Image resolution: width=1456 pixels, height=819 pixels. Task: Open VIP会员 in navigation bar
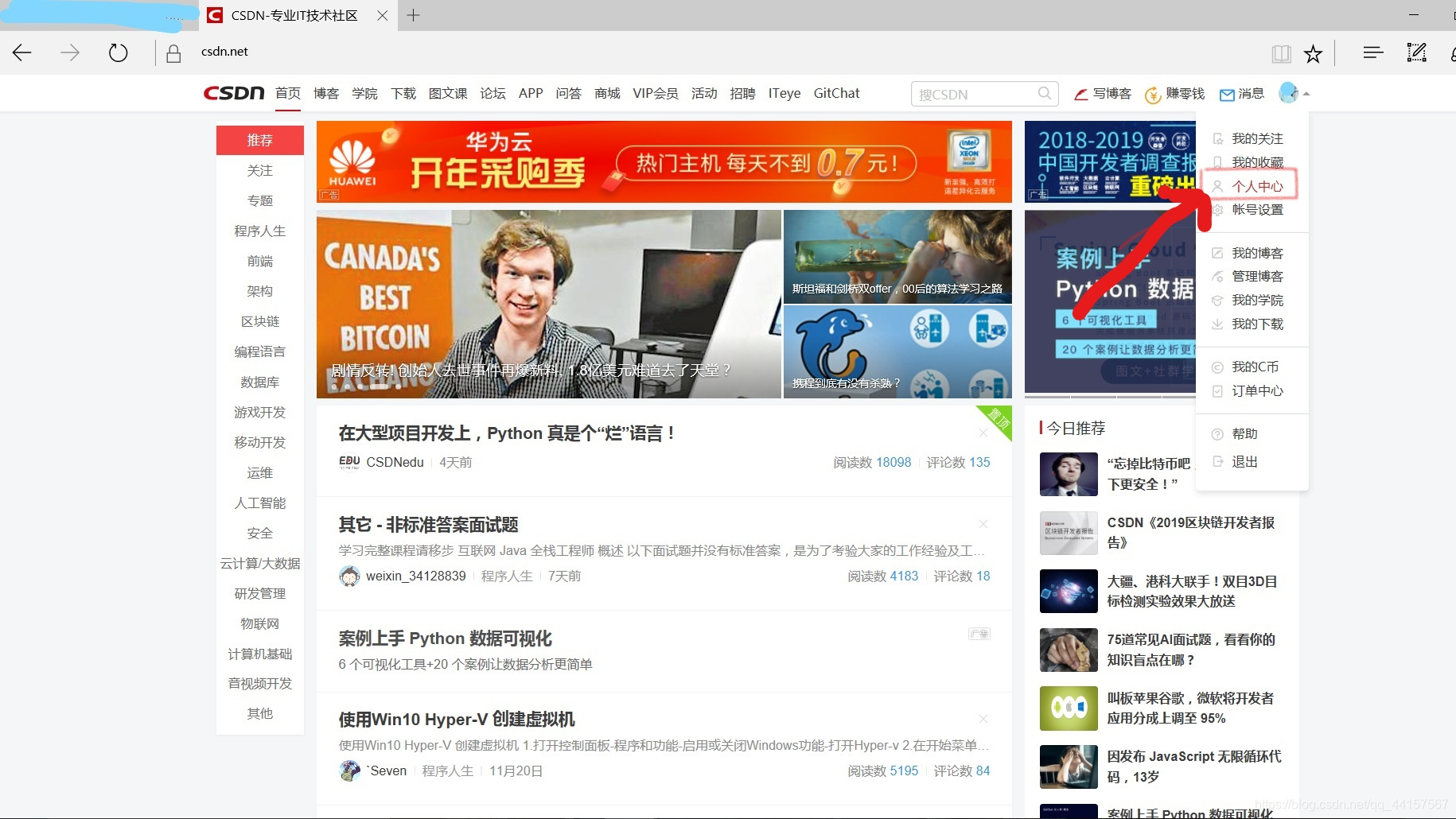656,93
